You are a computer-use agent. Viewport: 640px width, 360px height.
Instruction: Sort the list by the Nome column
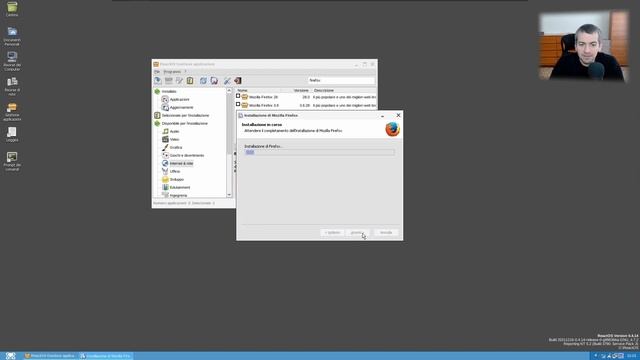[258, 90]
